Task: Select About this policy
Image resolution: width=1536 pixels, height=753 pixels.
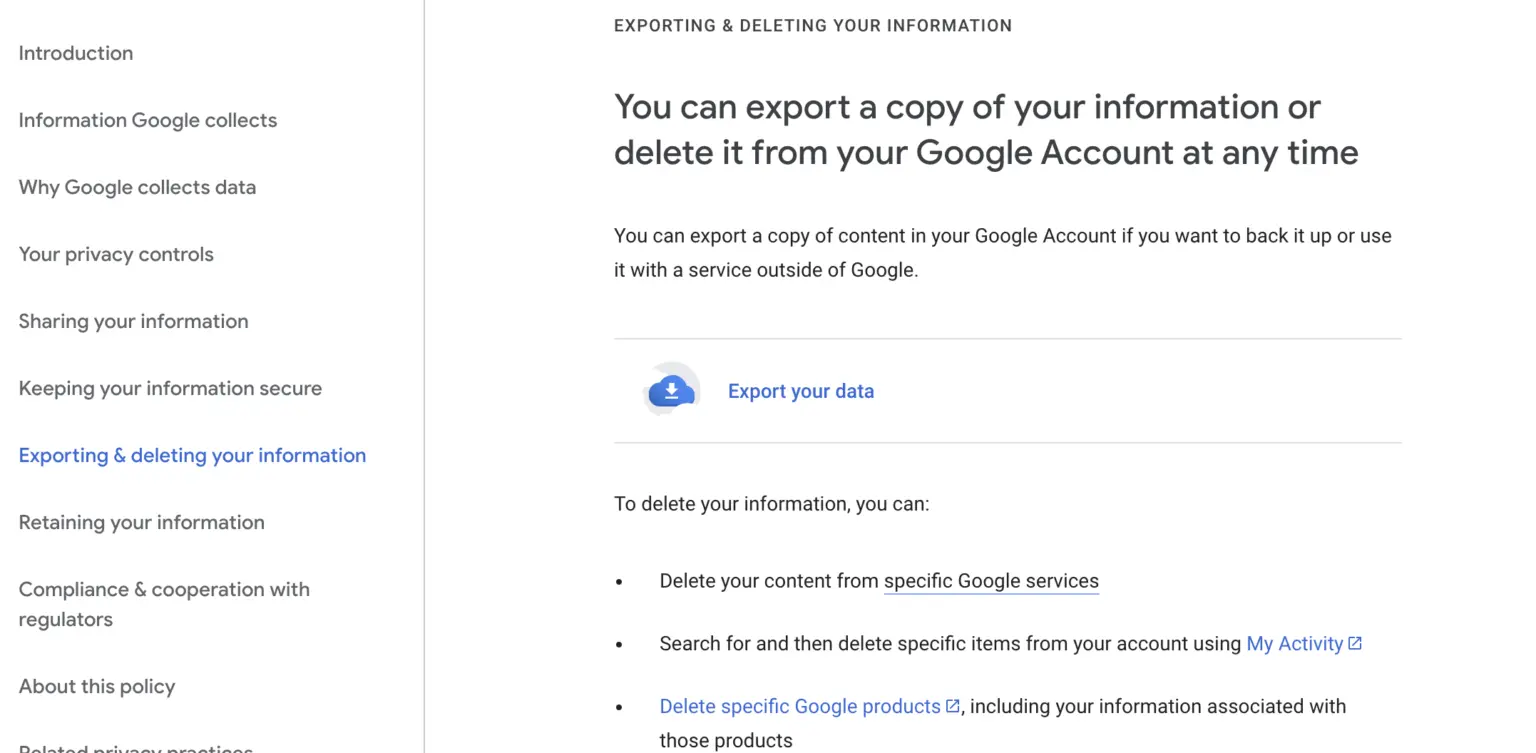Action: pos(96,686)
